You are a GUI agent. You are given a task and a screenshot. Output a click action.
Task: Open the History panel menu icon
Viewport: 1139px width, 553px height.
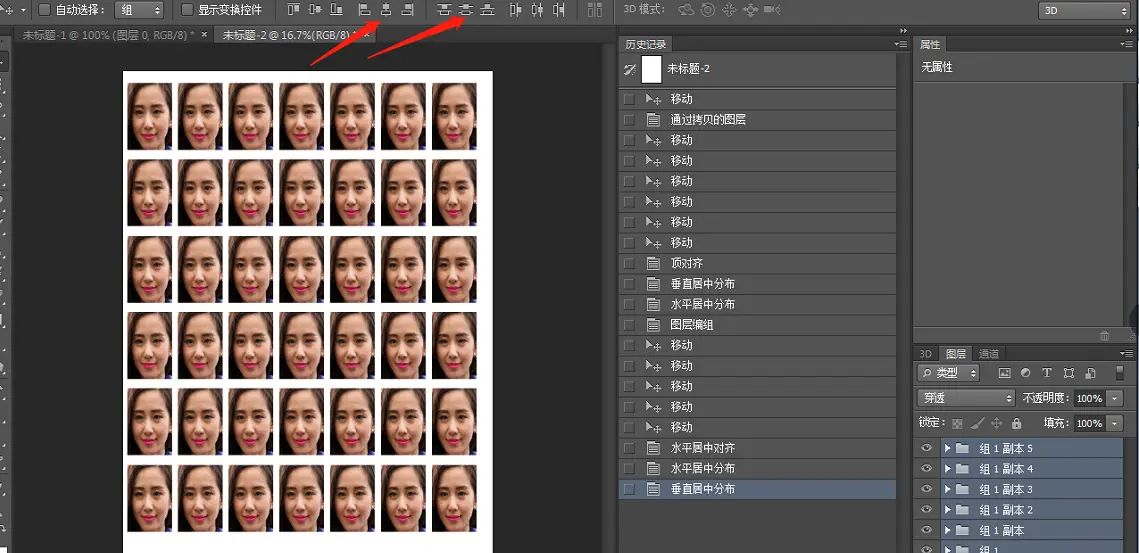901,44
